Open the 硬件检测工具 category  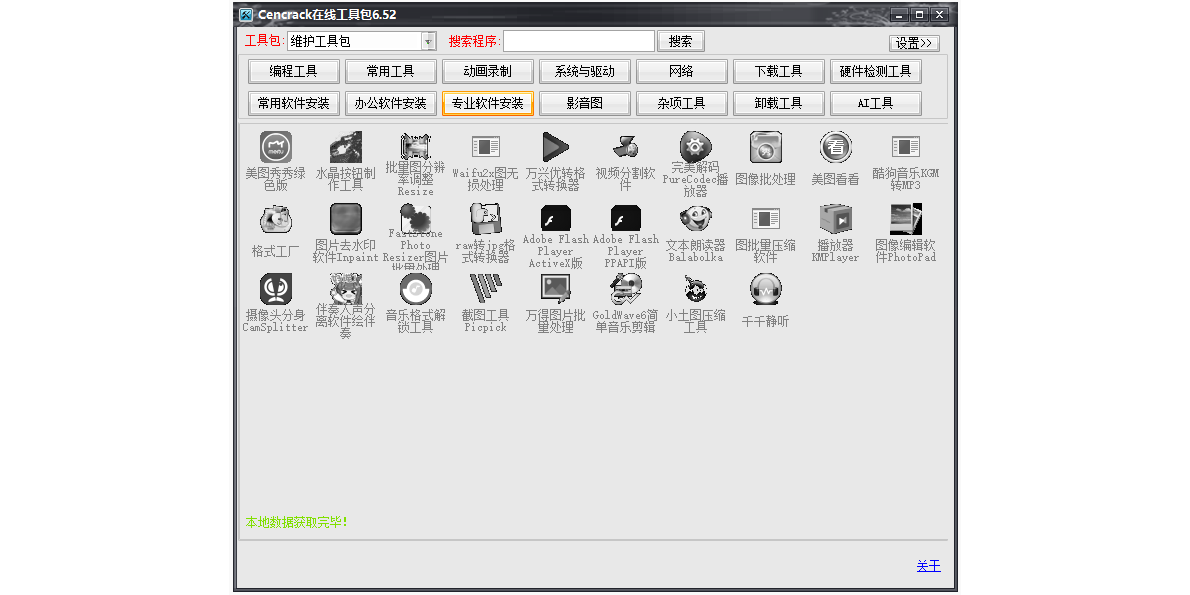[875, 71]
